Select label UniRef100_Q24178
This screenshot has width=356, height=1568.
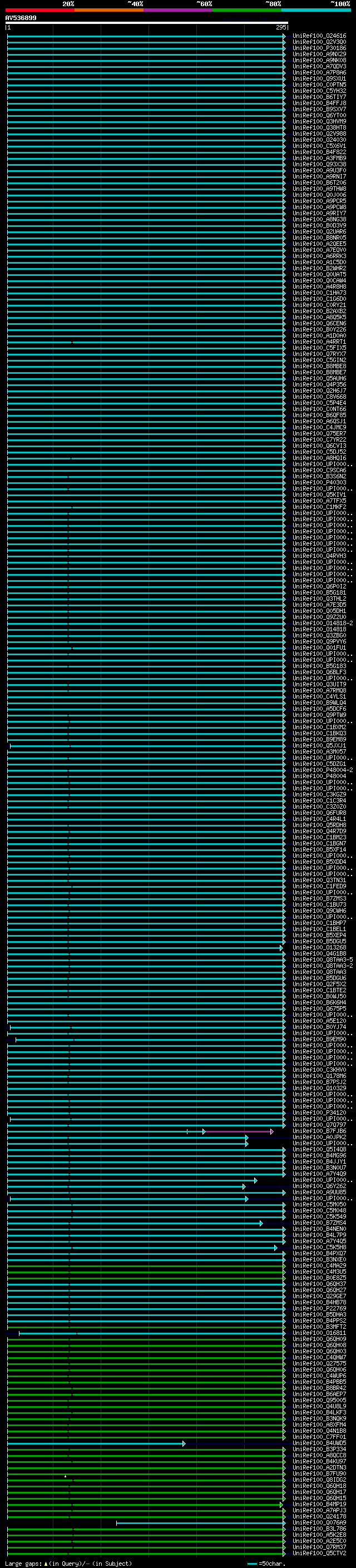tap(319, 1516)
